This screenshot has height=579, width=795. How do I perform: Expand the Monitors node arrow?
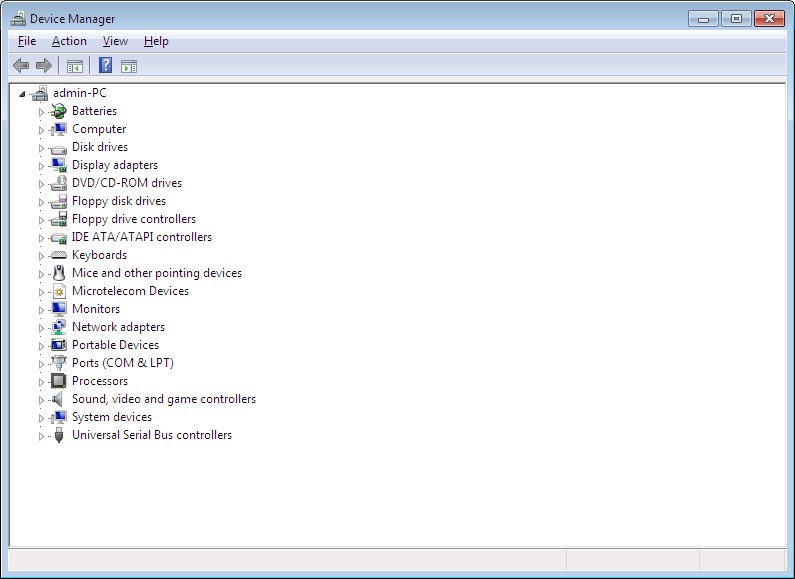(42, 310)
